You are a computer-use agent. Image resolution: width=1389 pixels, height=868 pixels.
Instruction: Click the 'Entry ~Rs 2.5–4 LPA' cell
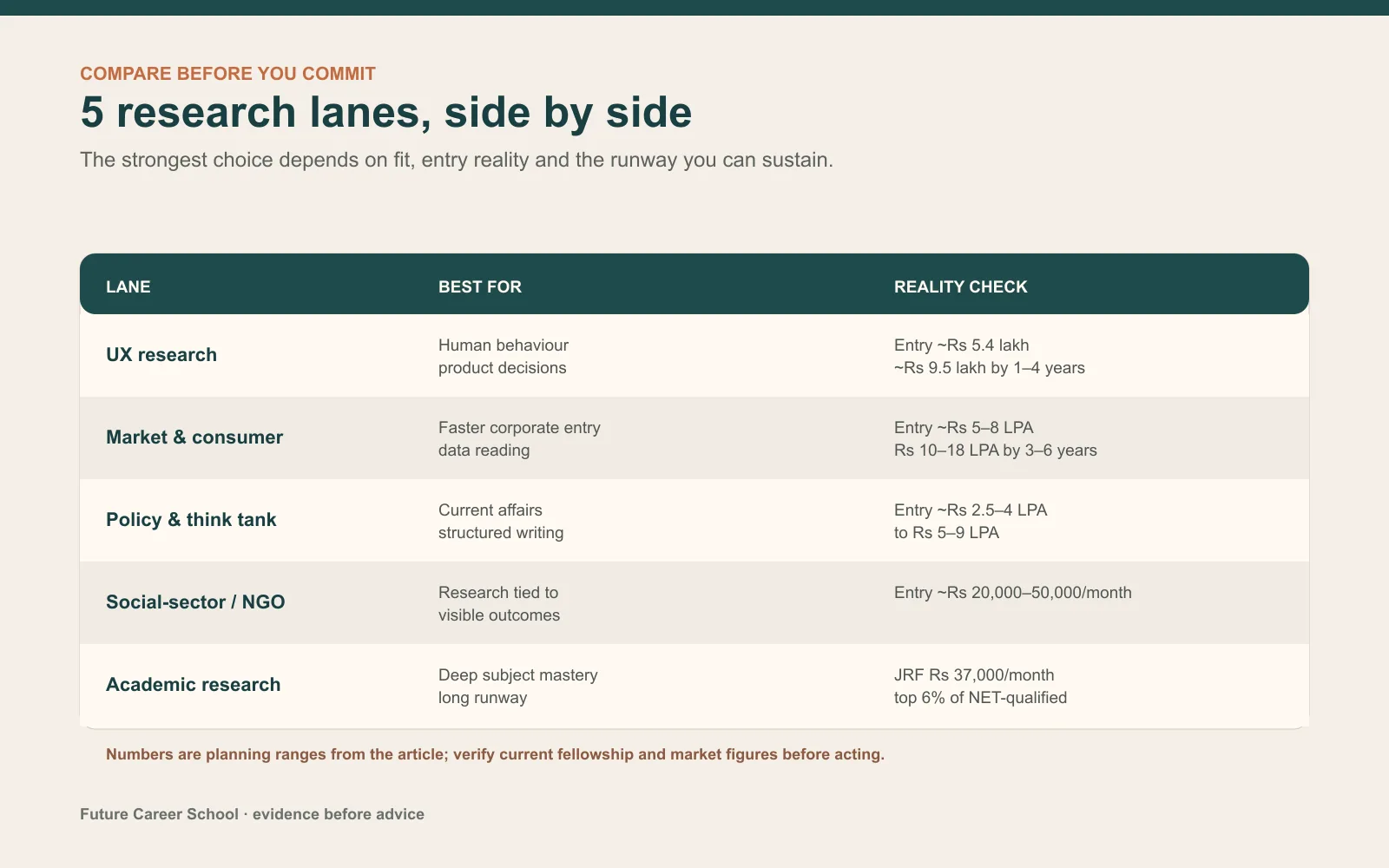971,521
